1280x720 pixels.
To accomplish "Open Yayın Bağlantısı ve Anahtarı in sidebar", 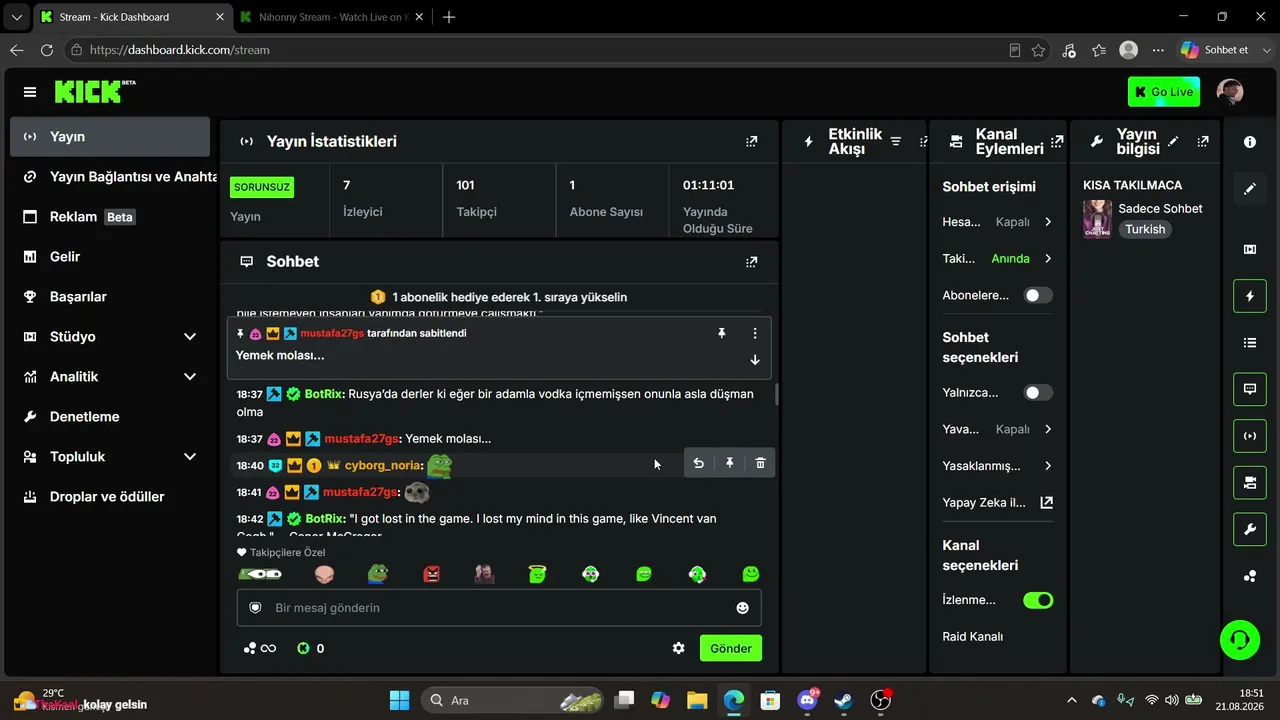I will (x=110, y=177).
